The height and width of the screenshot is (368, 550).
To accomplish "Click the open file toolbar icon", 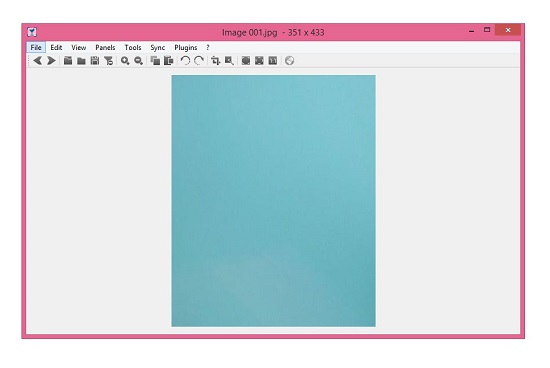I will (68, 61).
